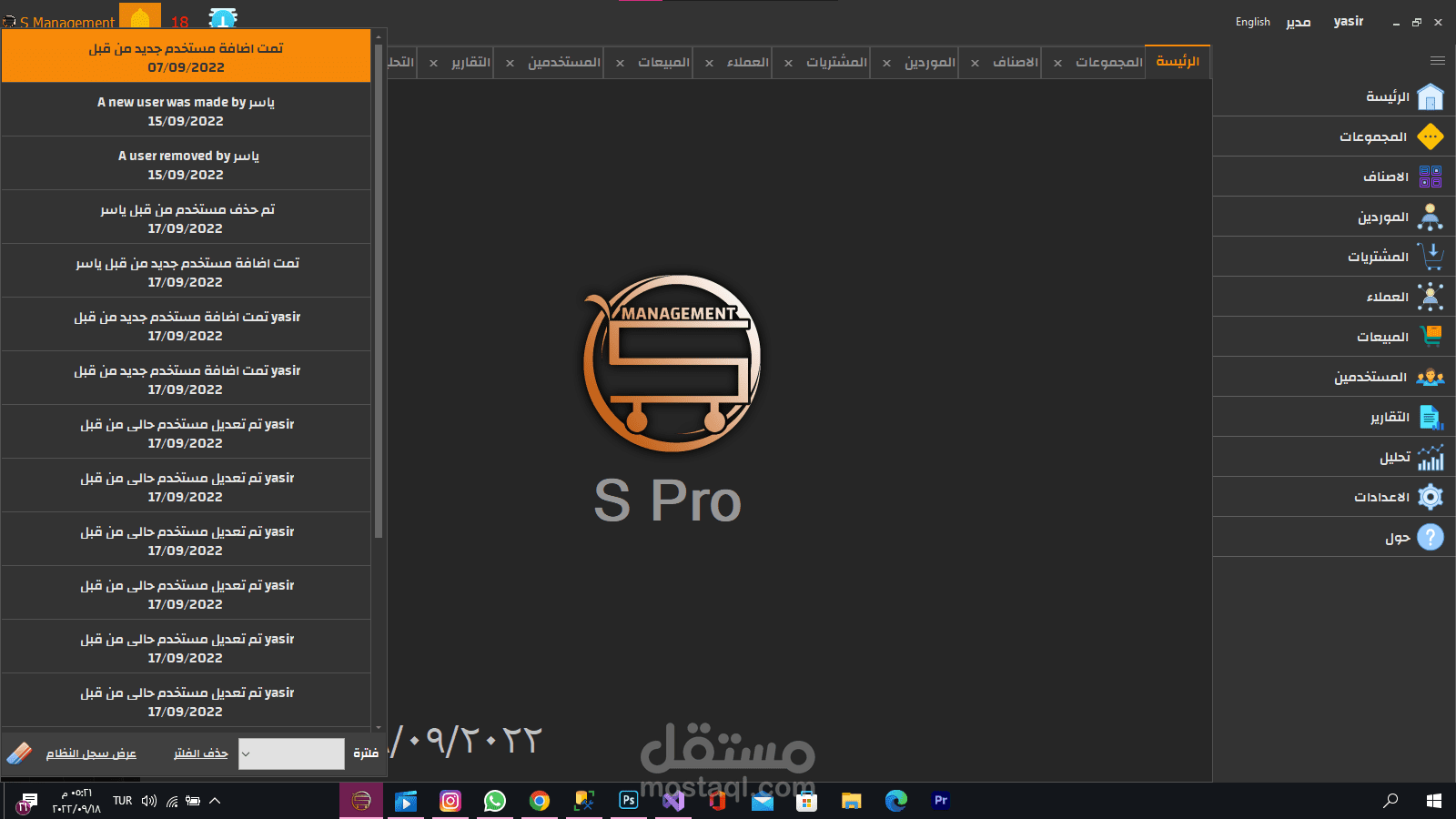Screen dimensions: 1456x819
Task: Open the taskbar clock and date
Action: [76, 801]
